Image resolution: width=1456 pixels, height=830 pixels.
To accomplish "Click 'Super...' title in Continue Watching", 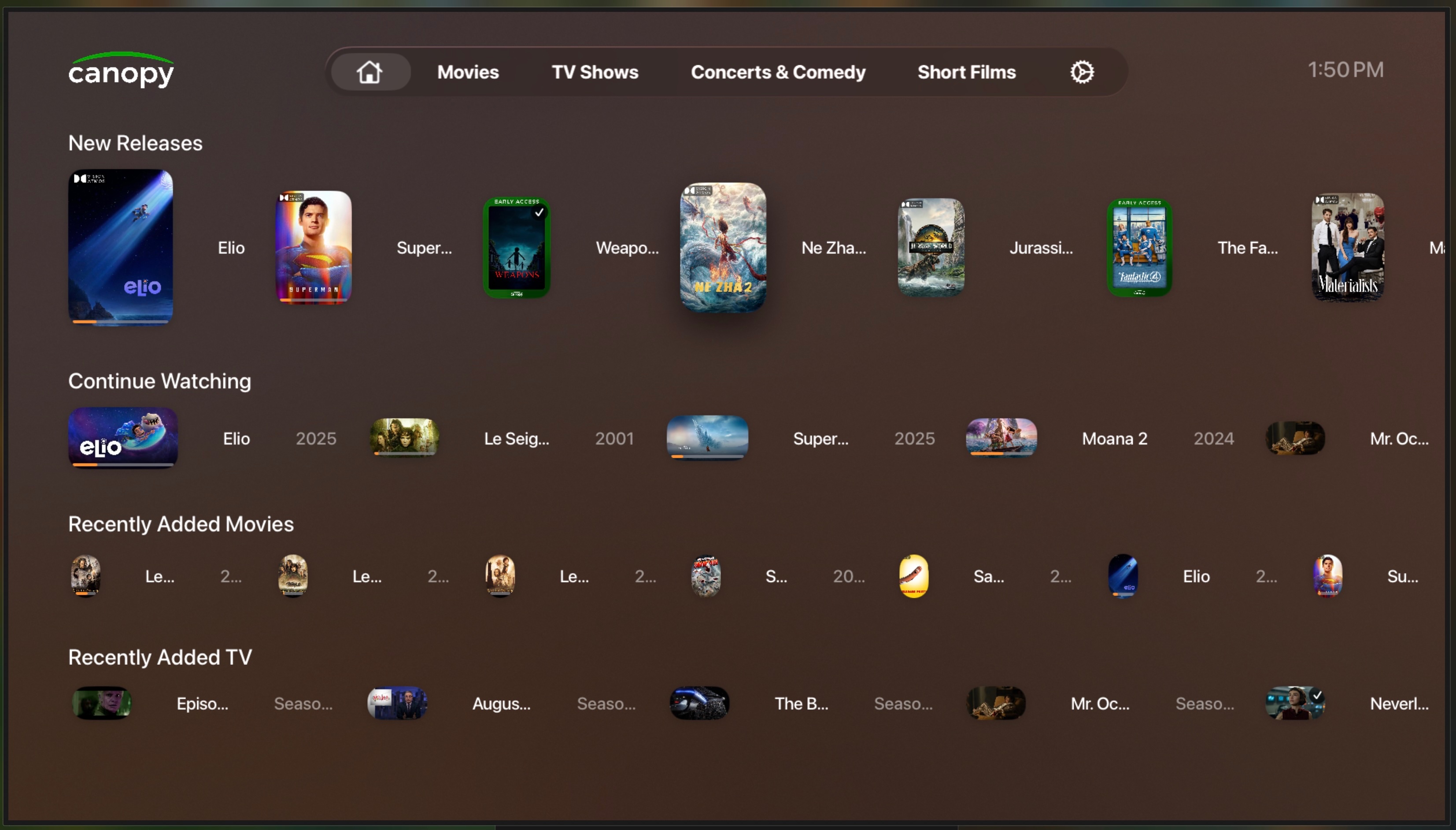I will (820, 438).
